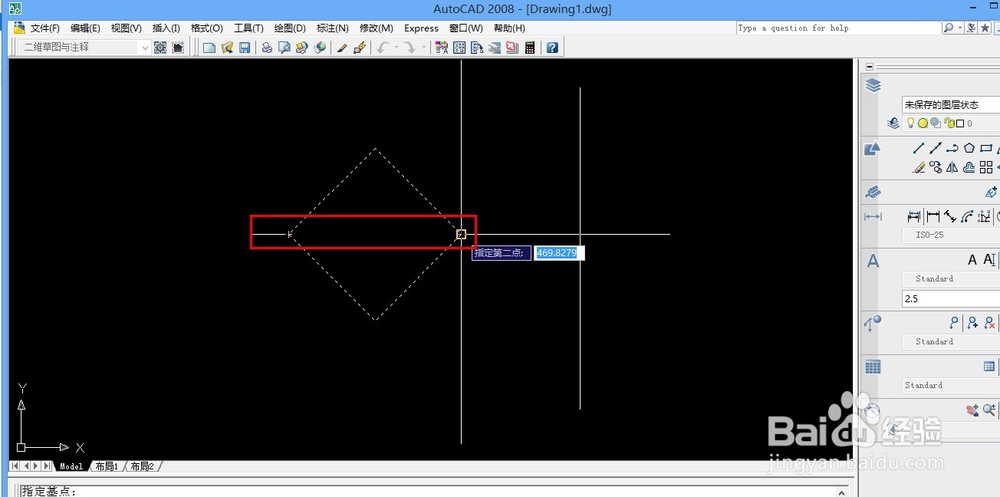Open the 修改(M) menu
The image size is (1000, 497).
pyautogui.click(x=376, y=28)
